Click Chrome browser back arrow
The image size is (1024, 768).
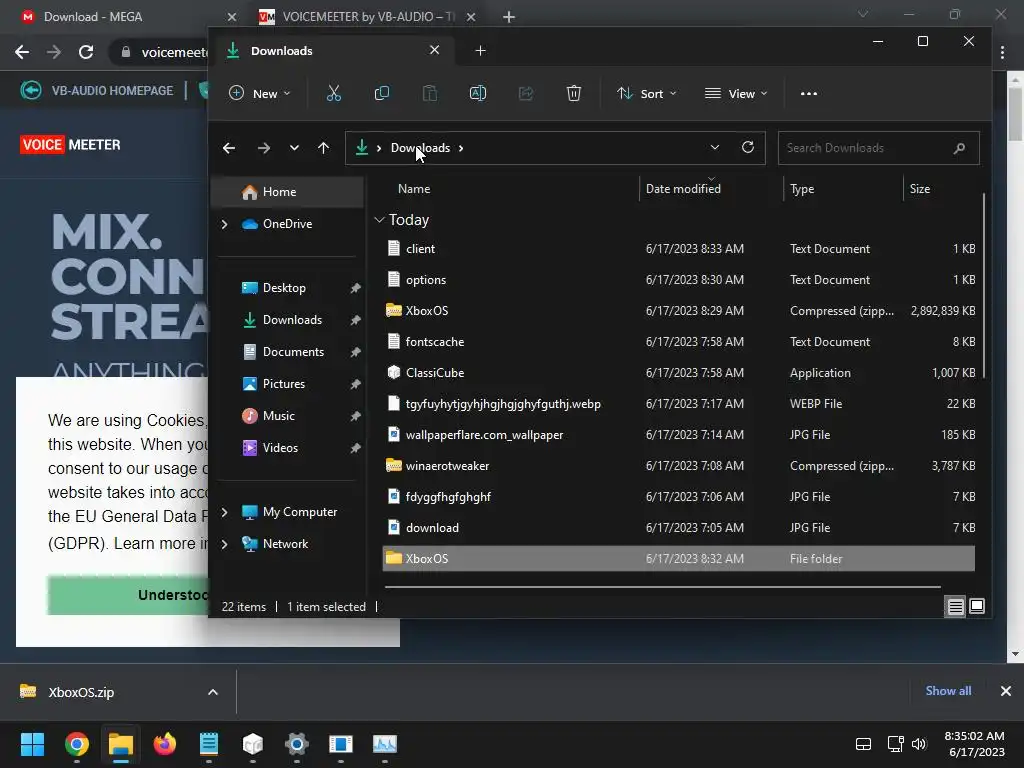(x=22, y=52)
